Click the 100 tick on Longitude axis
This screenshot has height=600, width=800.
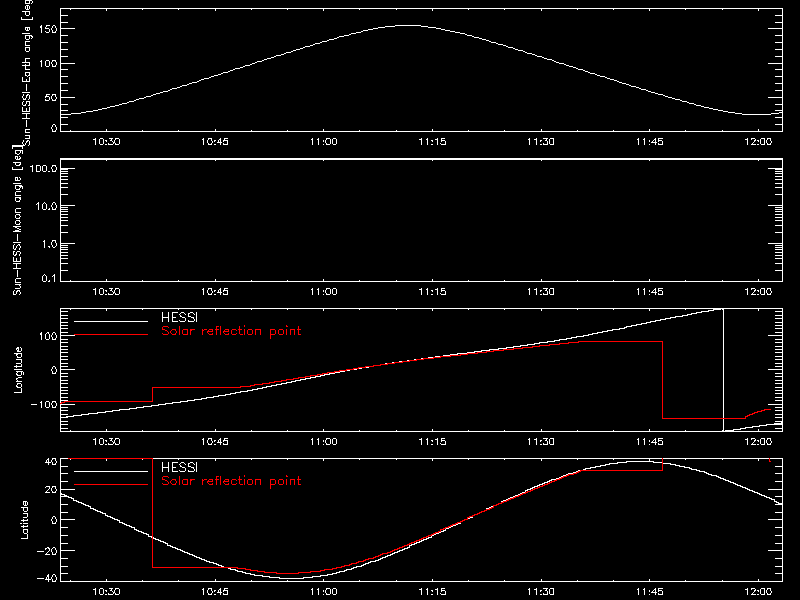click(47, 336)
